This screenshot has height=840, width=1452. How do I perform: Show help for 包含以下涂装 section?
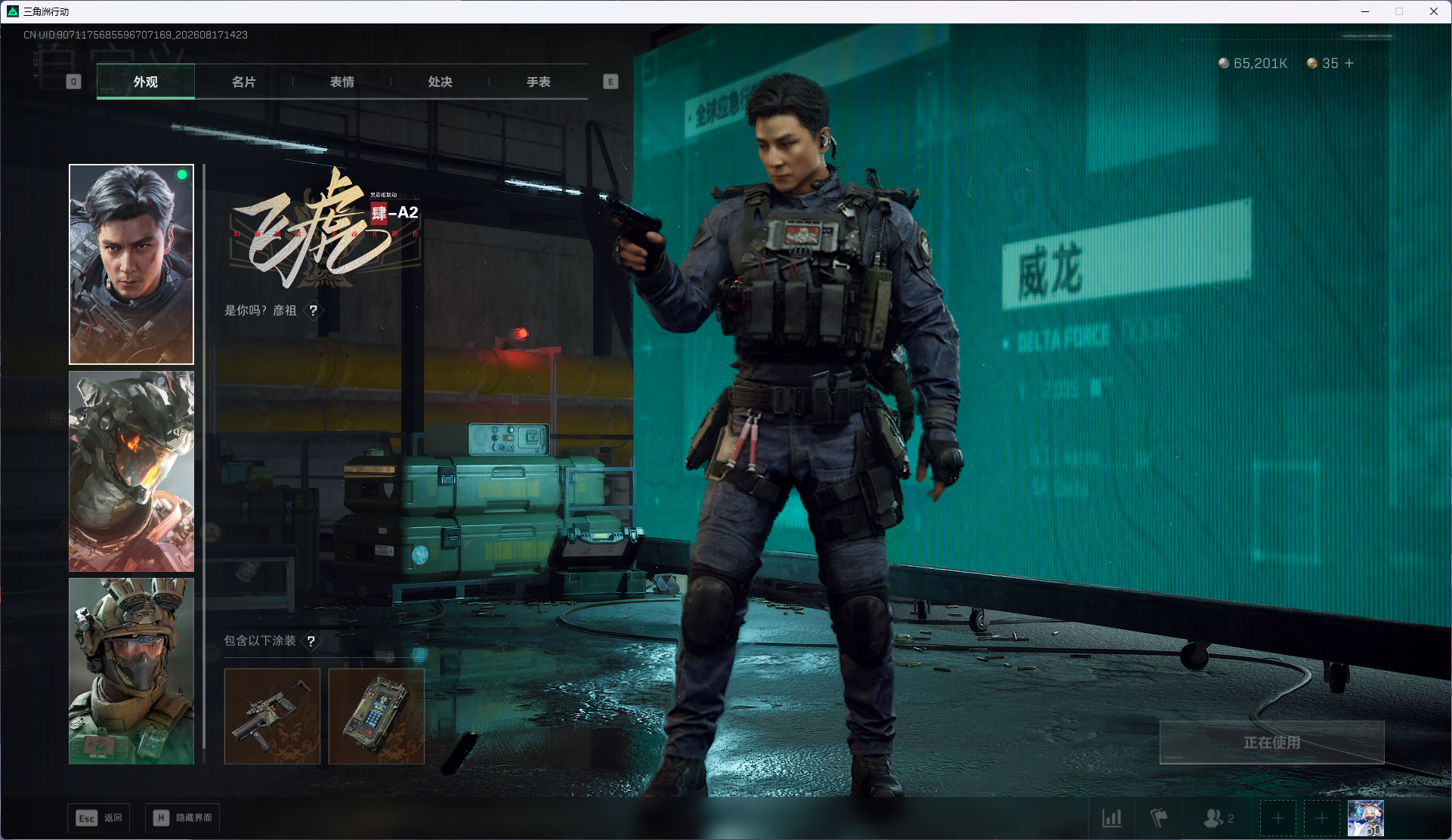point(311,641)
